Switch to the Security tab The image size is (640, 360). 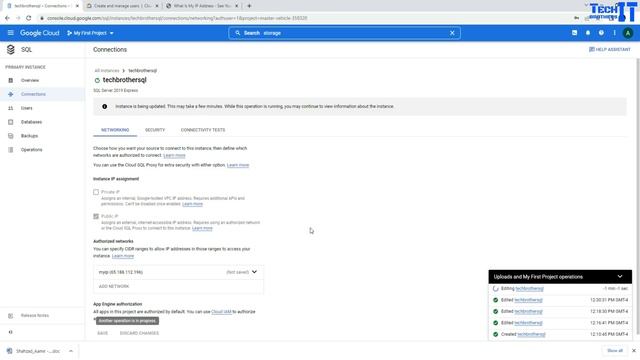(155, 130)
